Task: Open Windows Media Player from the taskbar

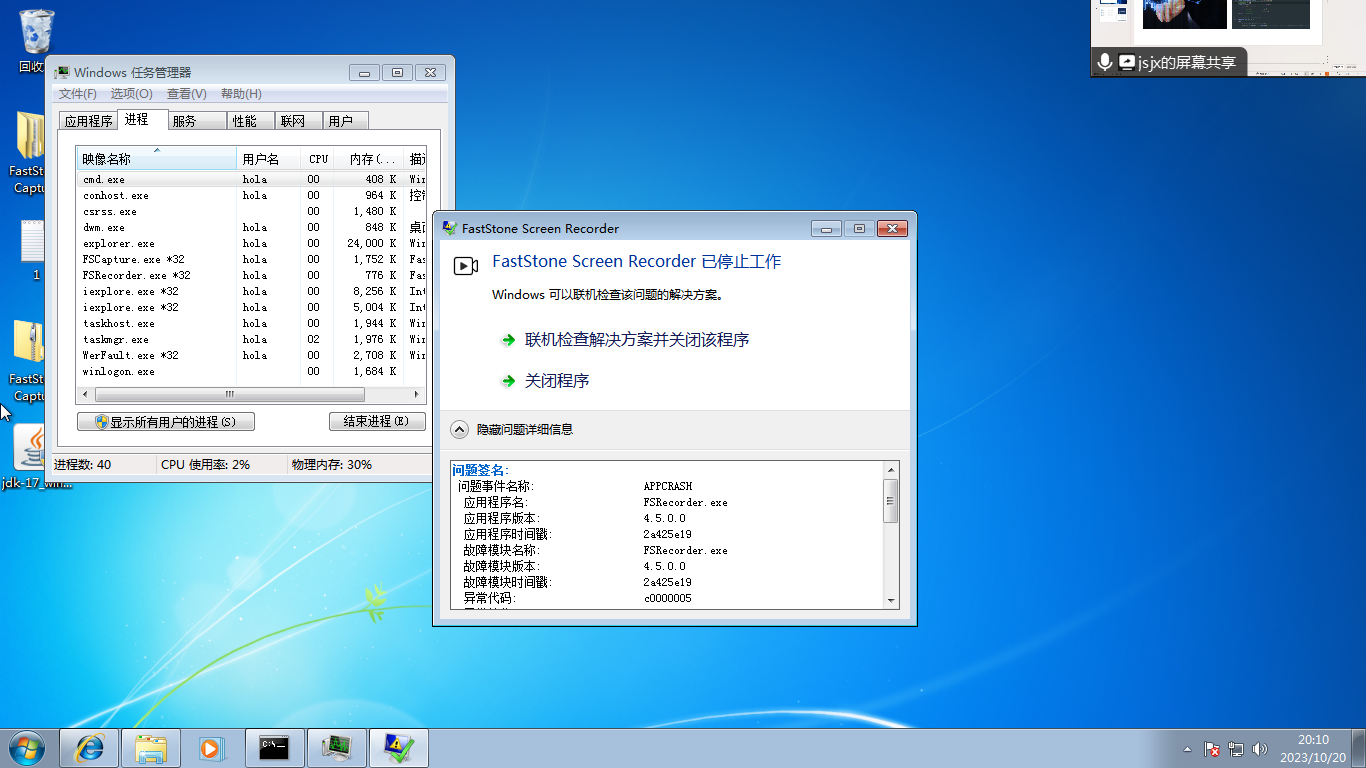Action: click(x=211, y=748)
